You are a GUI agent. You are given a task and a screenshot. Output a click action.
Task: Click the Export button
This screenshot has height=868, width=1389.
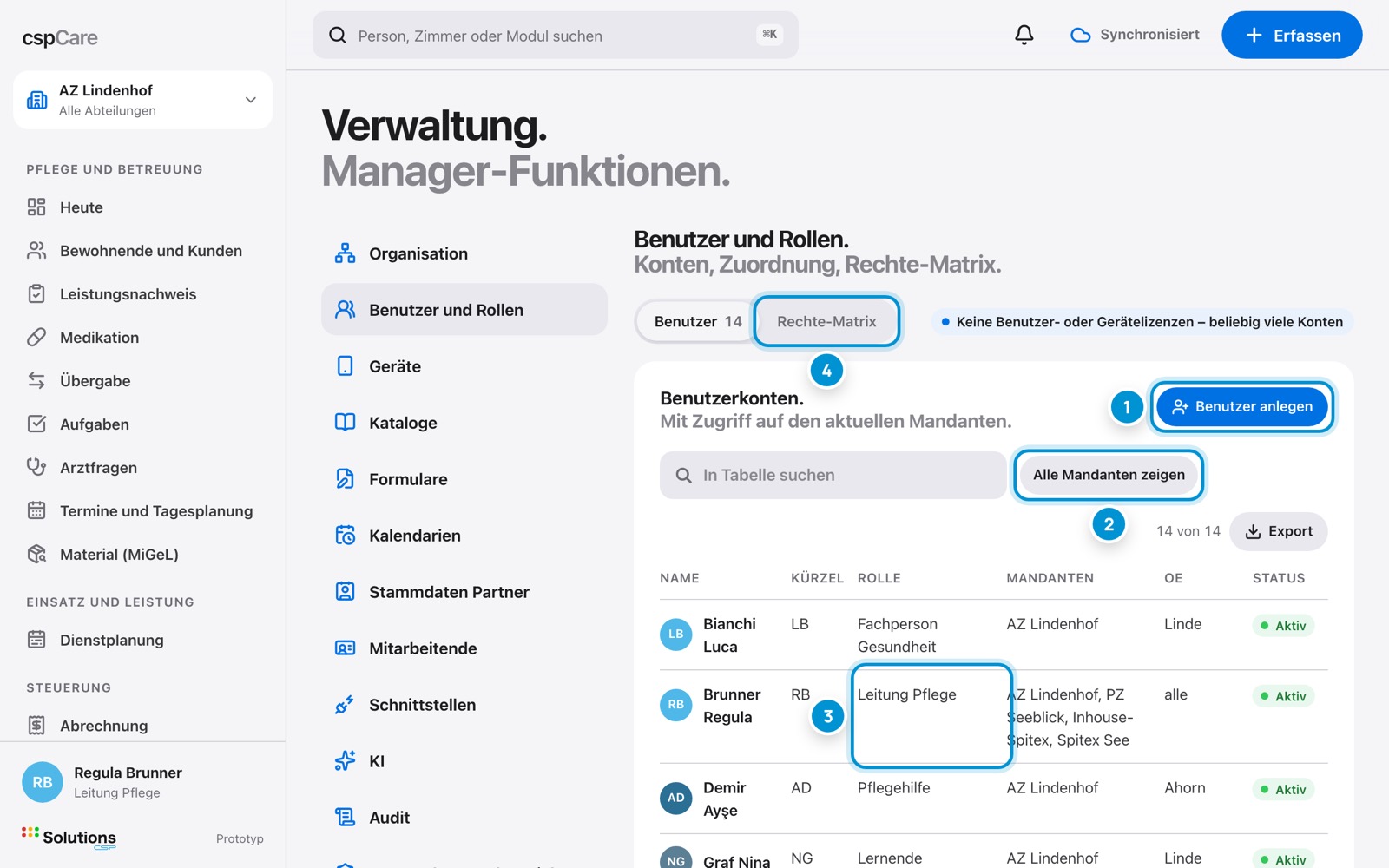click(1279, 531)
